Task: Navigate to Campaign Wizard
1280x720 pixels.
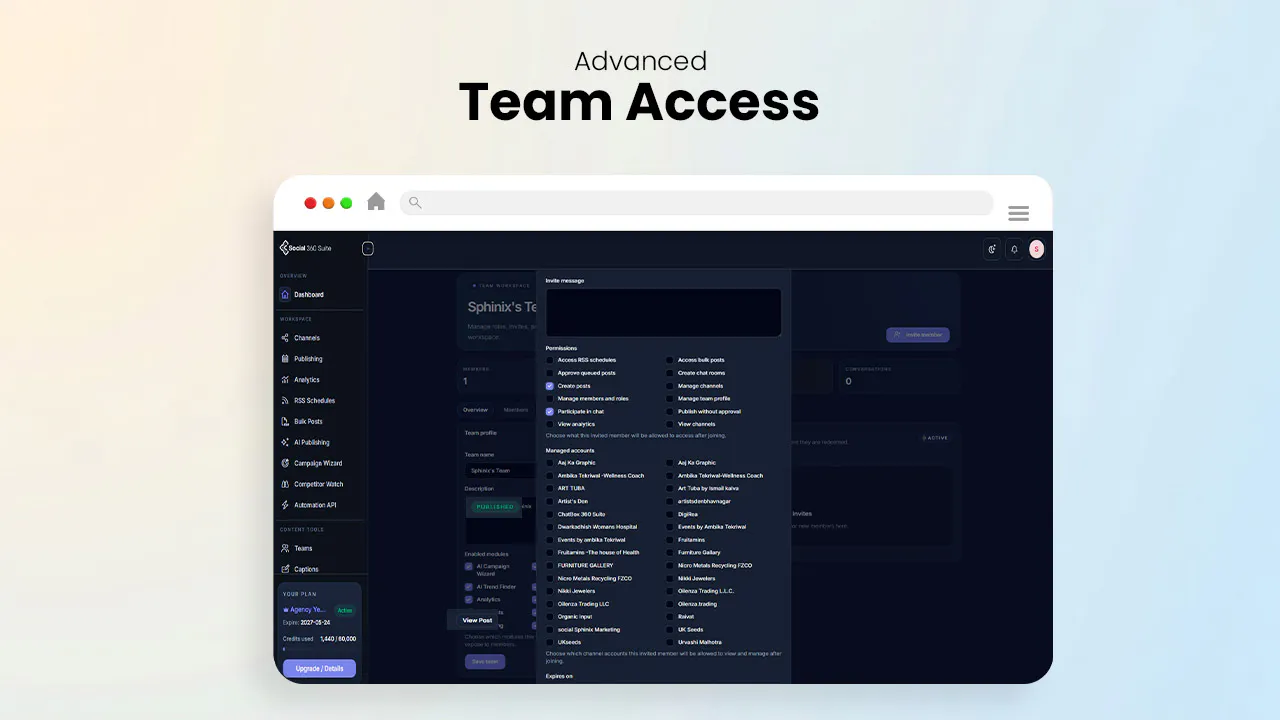Action: tap(320, 463)
